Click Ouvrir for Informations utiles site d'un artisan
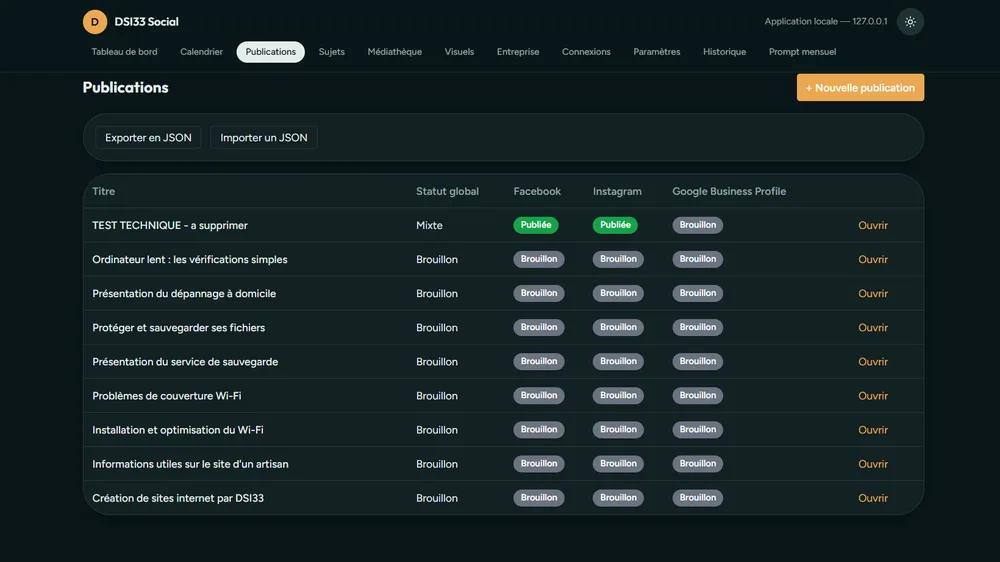Viewport: 1000px width, 562px height. coord(872,464)
